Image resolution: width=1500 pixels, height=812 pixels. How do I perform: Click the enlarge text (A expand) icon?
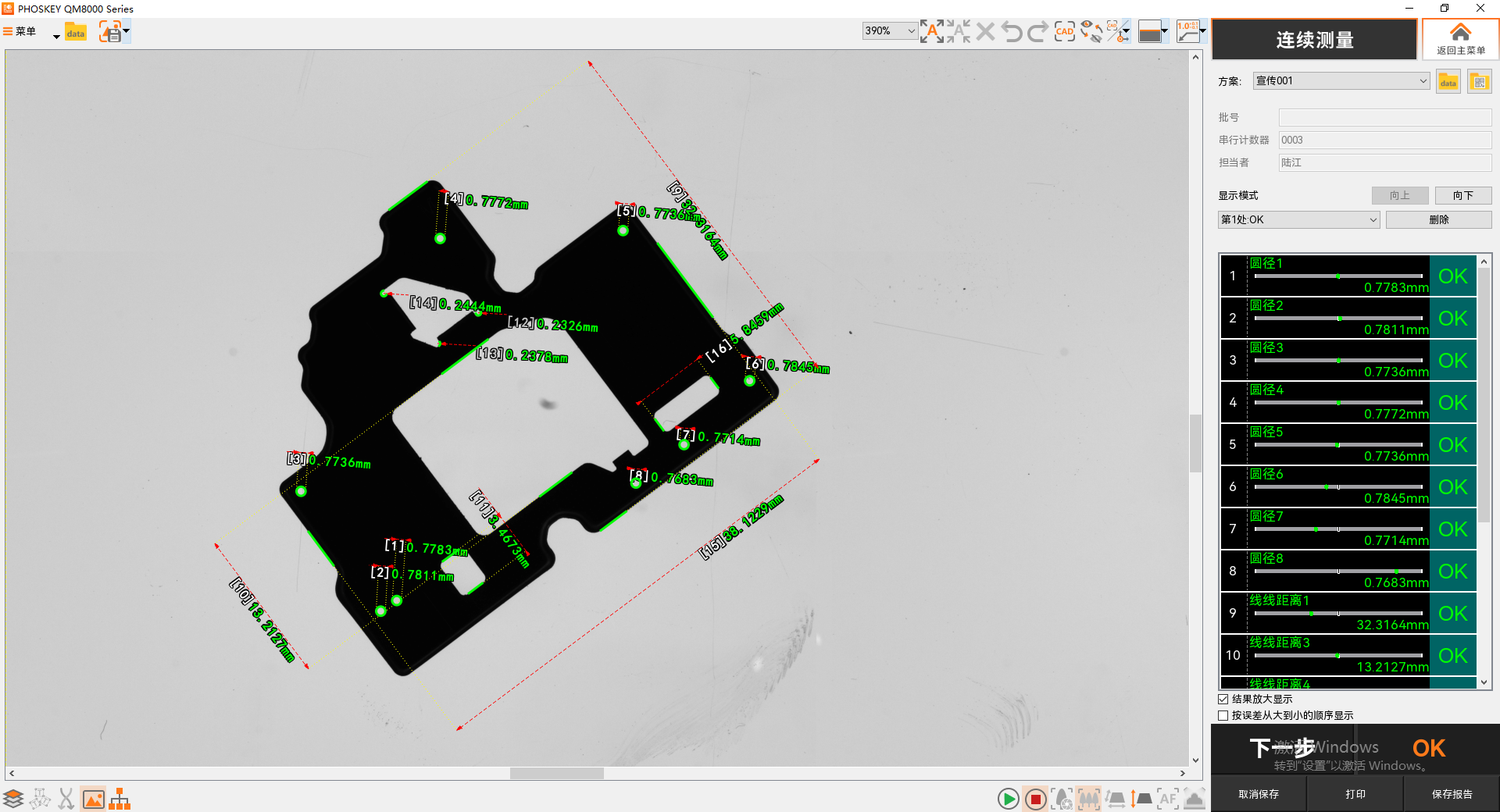[931, 32]
